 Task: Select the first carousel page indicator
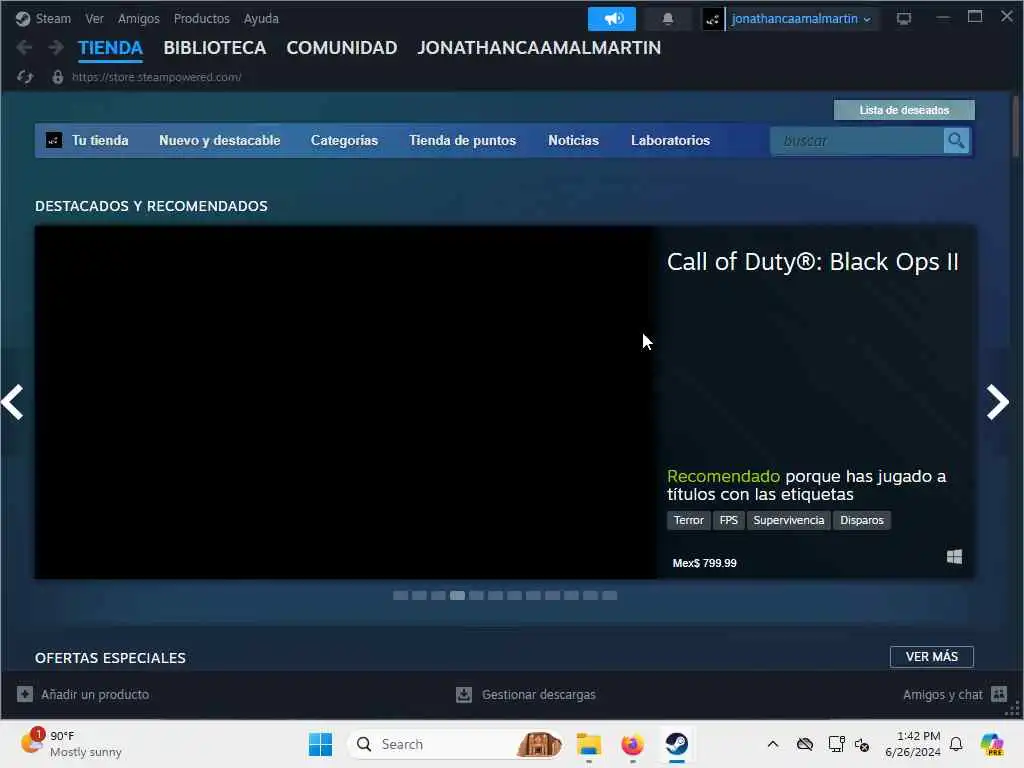(400, 595)
